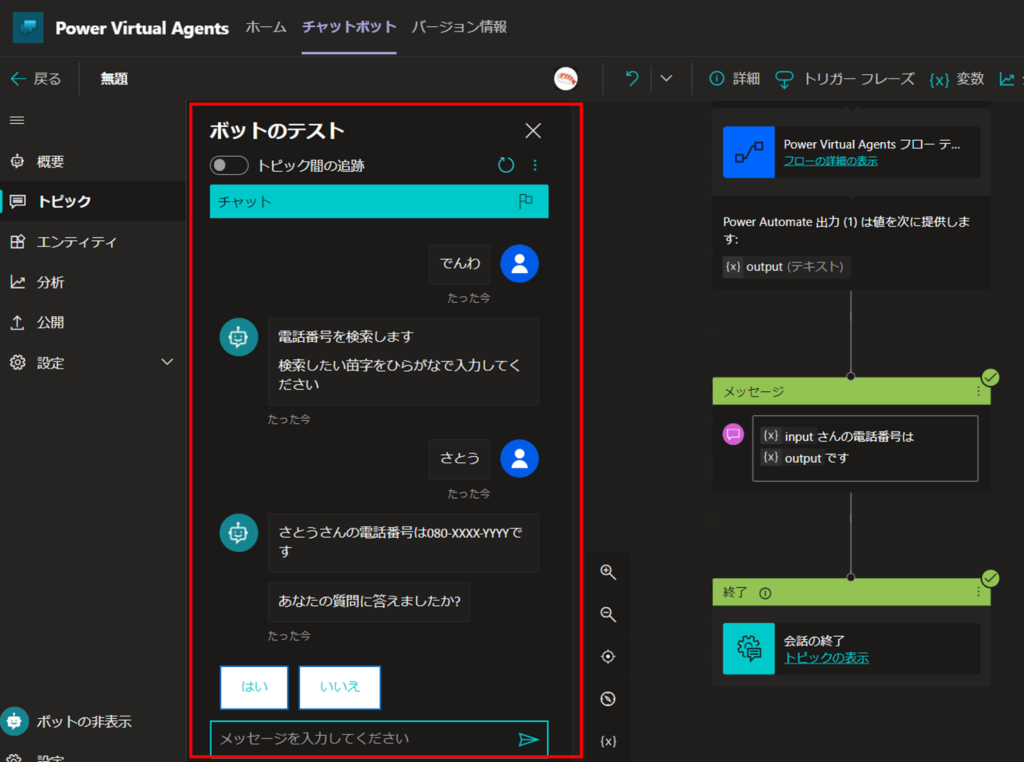Open エンティティ in the sidebar
Viewport: 1024px width, 762px height.
(x=63, y=242)
